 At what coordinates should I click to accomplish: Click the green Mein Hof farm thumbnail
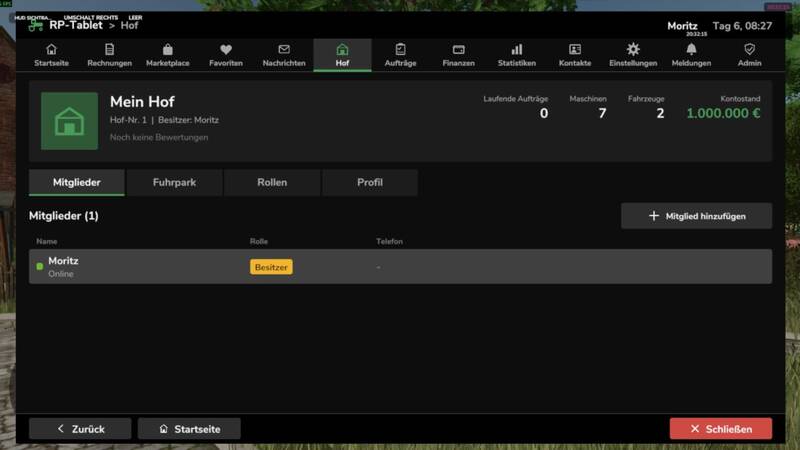(x=69, y=121)
